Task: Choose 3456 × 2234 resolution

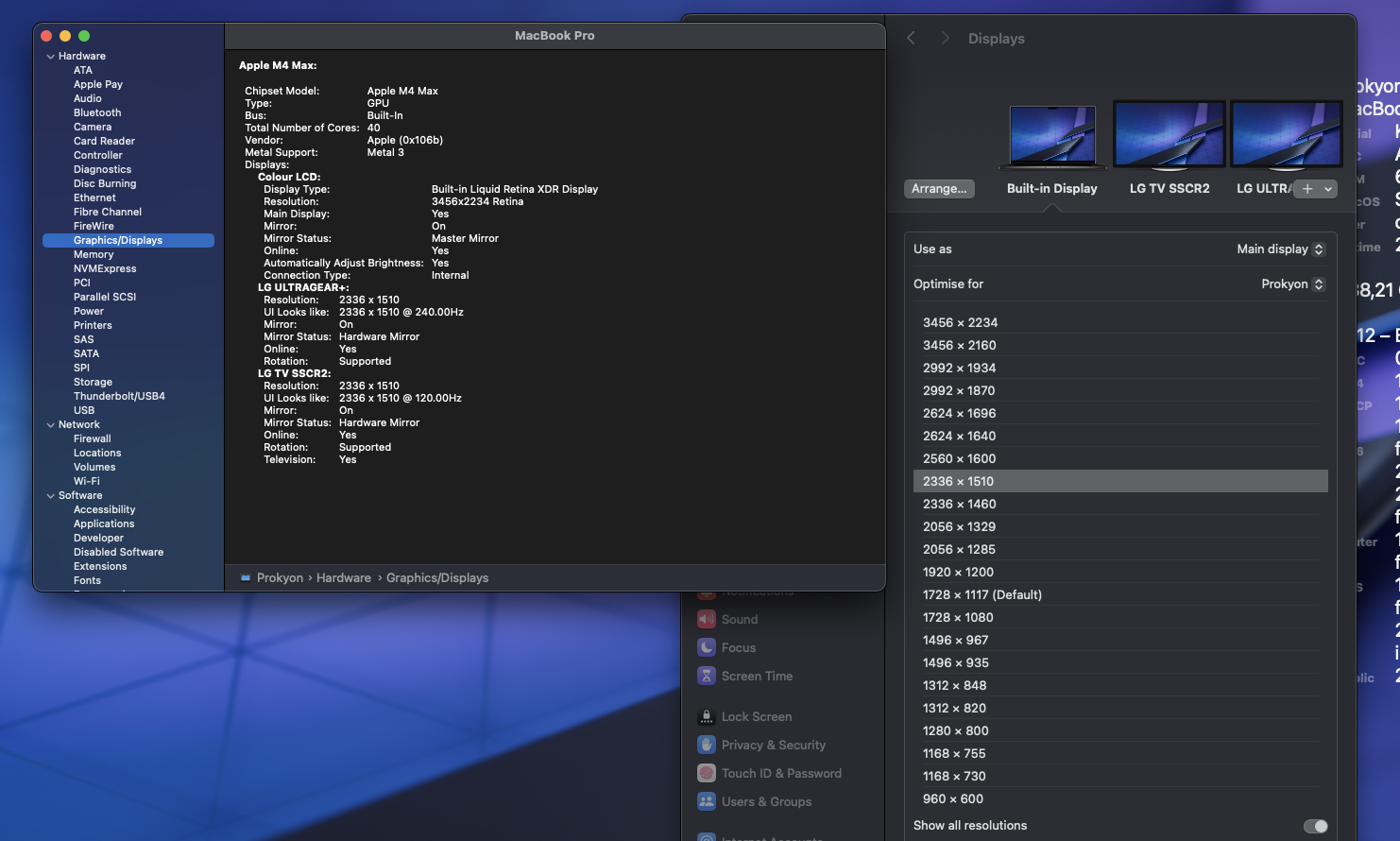Action: point(1120,322)
